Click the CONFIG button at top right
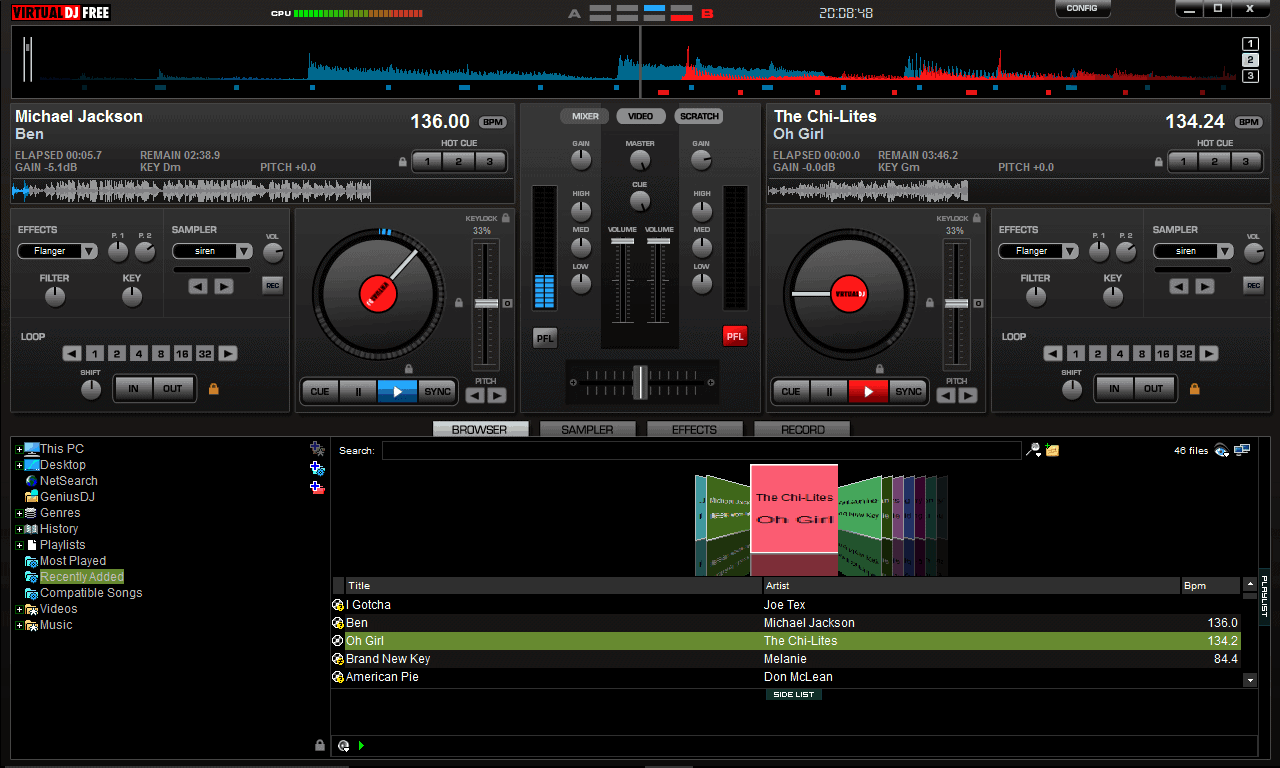The height and width of the screenshot is (768, 1280). (x=1083, y=8)
